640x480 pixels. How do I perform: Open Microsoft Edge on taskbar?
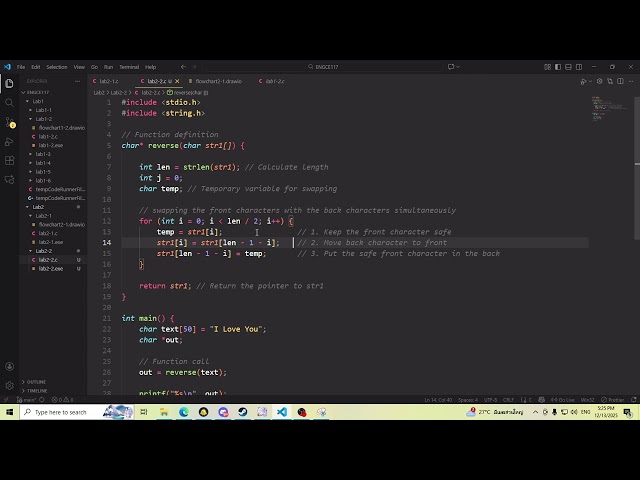pos(184,412)
